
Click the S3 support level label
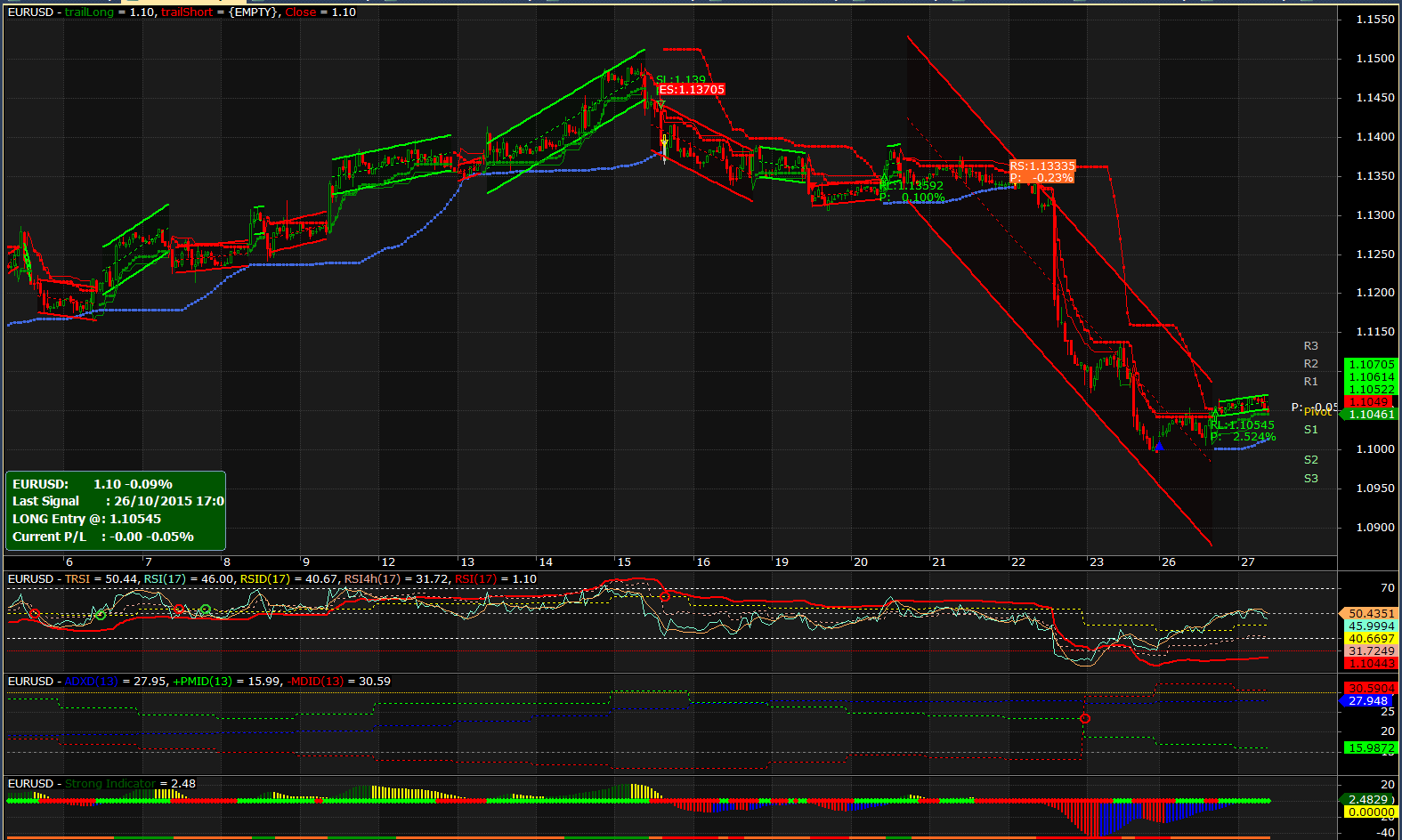pos(1311,479)
